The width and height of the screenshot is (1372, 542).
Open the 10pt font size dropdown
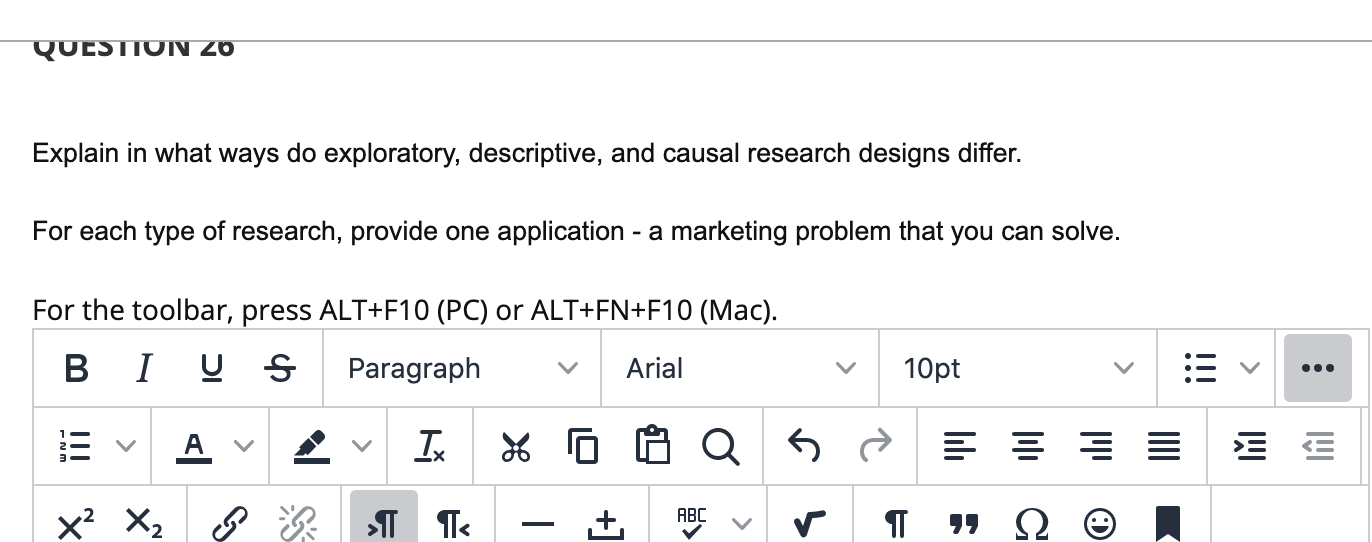(1019, 369)
